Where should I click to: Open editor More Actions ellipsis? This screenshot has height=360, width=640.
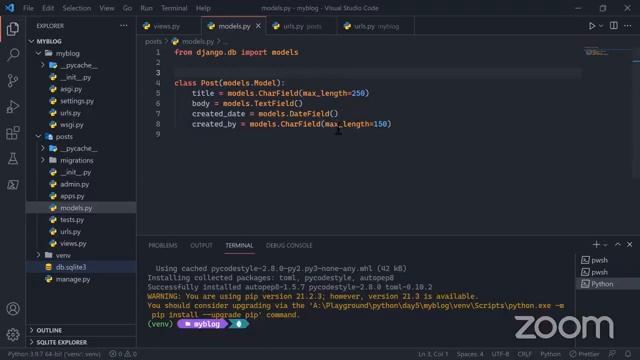click(628, 26)
